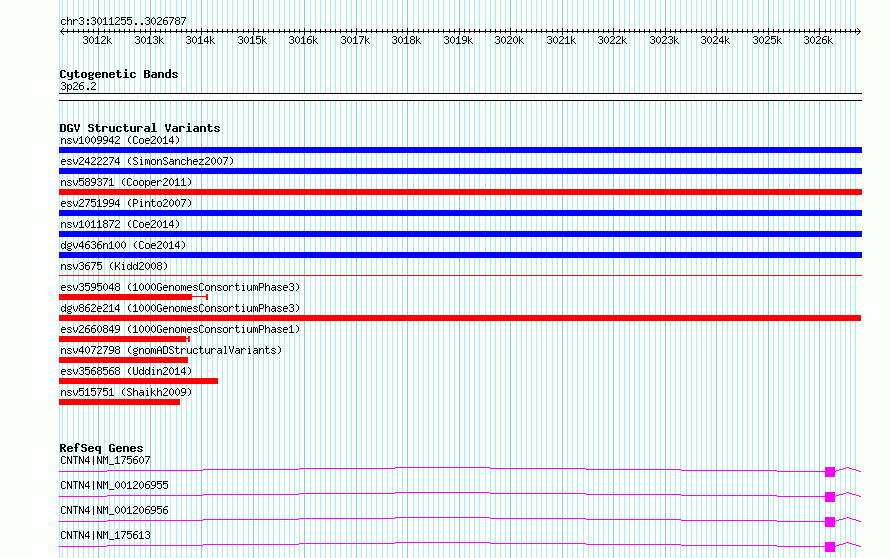Select the thin red line for nsv3675
Viewport: 890px width, 558px height.
tap(460, 276)
